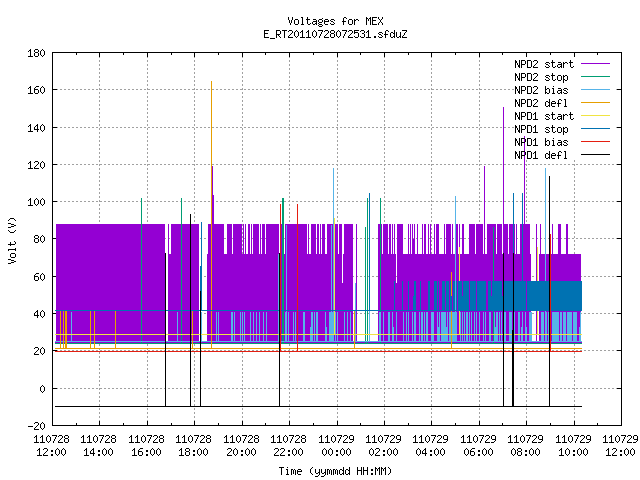Click the x-axis tick label 110729 00:00
The image size is (640, 480).
coord(336,446)
